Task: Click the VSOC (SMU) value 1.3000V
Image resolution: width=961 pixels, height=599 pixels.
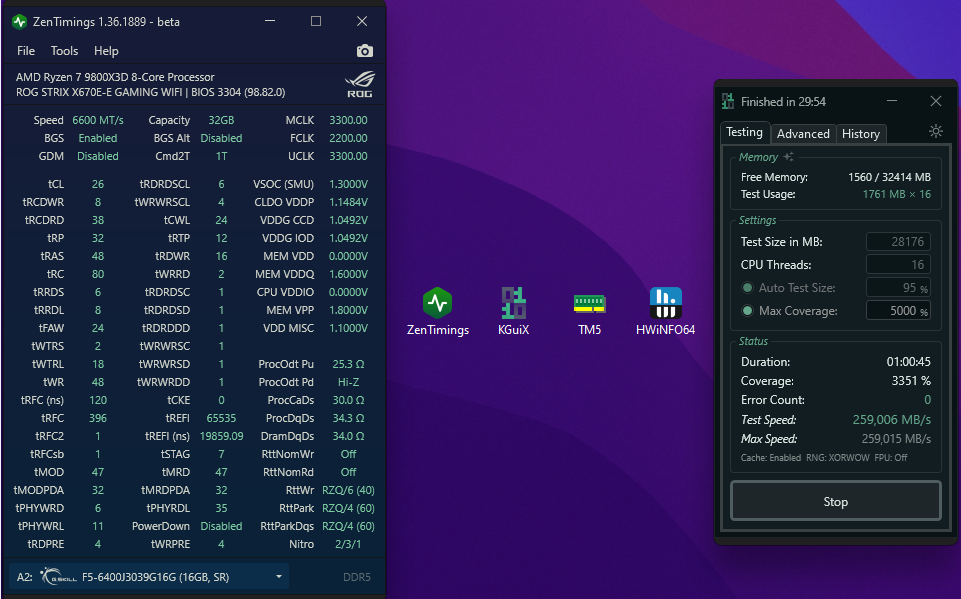Action: coord(348,184)
